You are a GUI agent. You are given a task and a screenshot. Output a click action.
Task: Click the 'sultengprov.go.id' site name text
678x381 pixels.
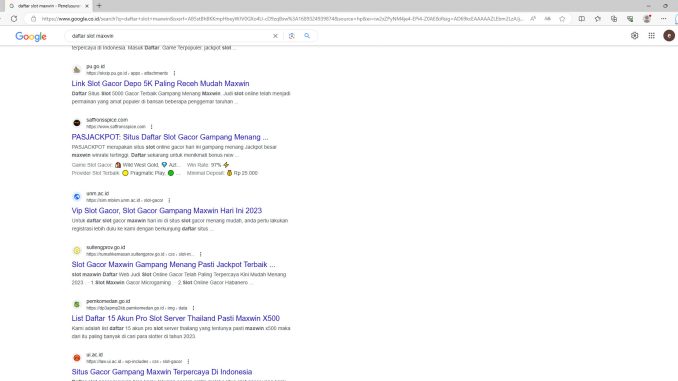[106, 247]
